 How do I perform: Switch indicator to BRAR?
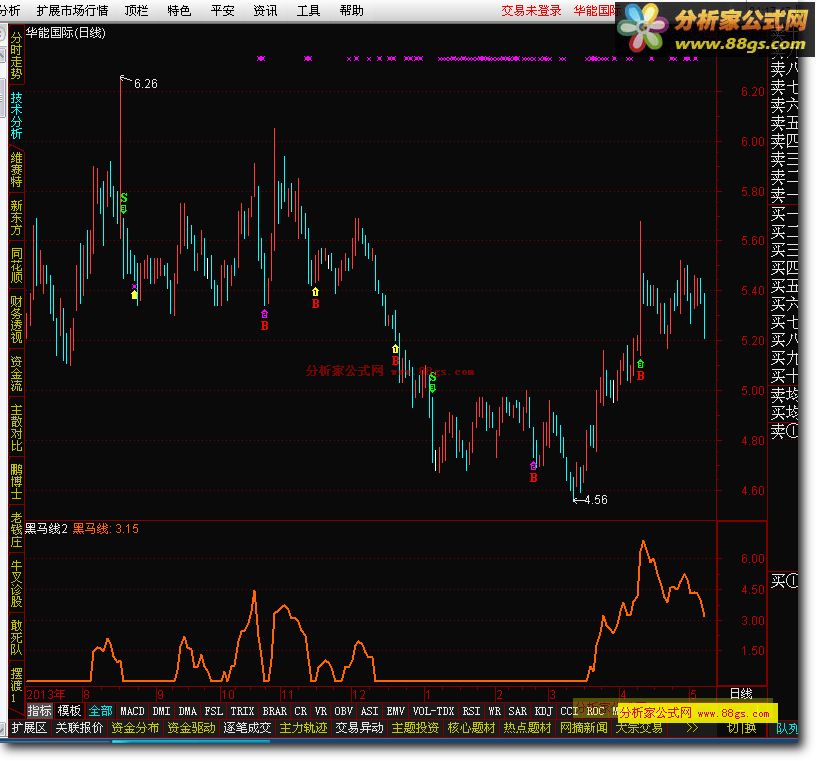point(275,711)
